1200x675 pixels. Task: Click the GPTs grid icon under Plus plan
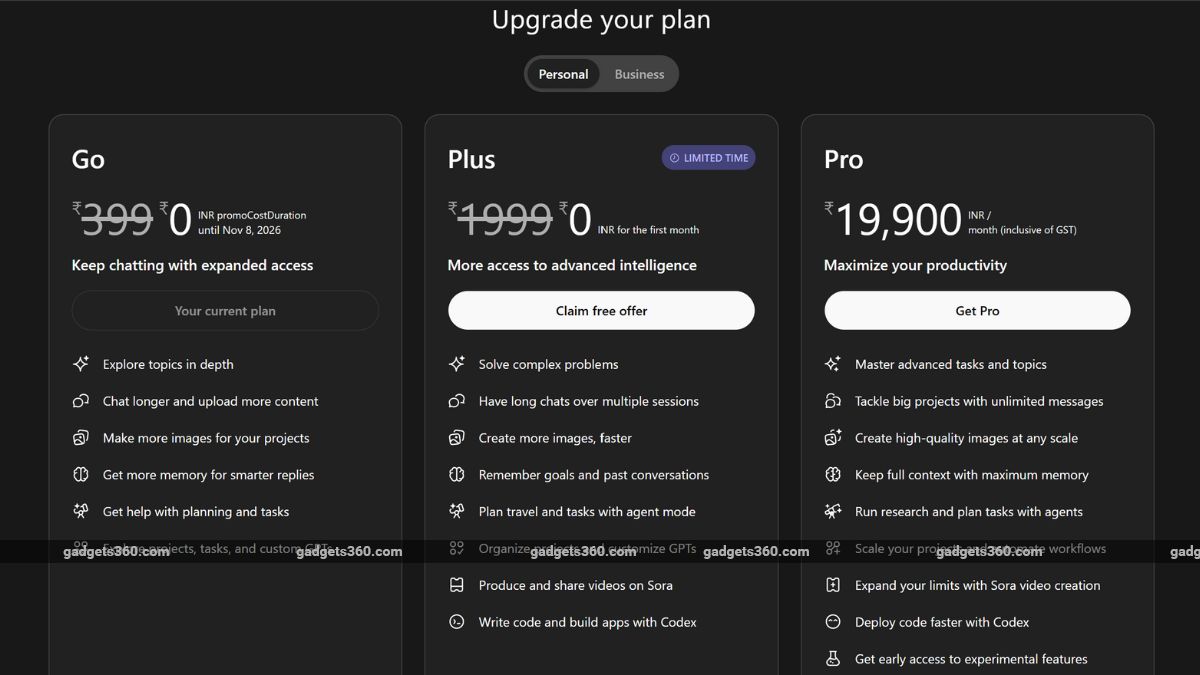click(x=457, y=548)
